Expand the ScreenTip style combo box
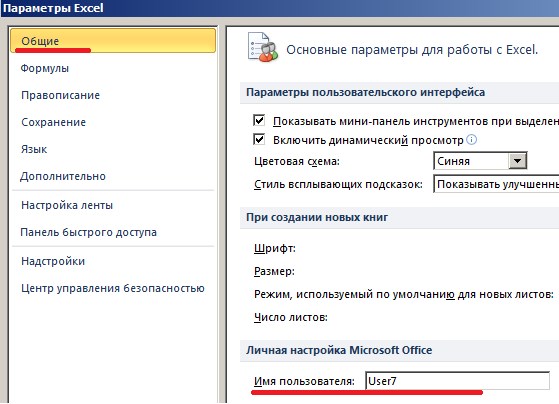The height and width of the screenshot is (404, 559). pyautogui.click(x=496, y=184)
